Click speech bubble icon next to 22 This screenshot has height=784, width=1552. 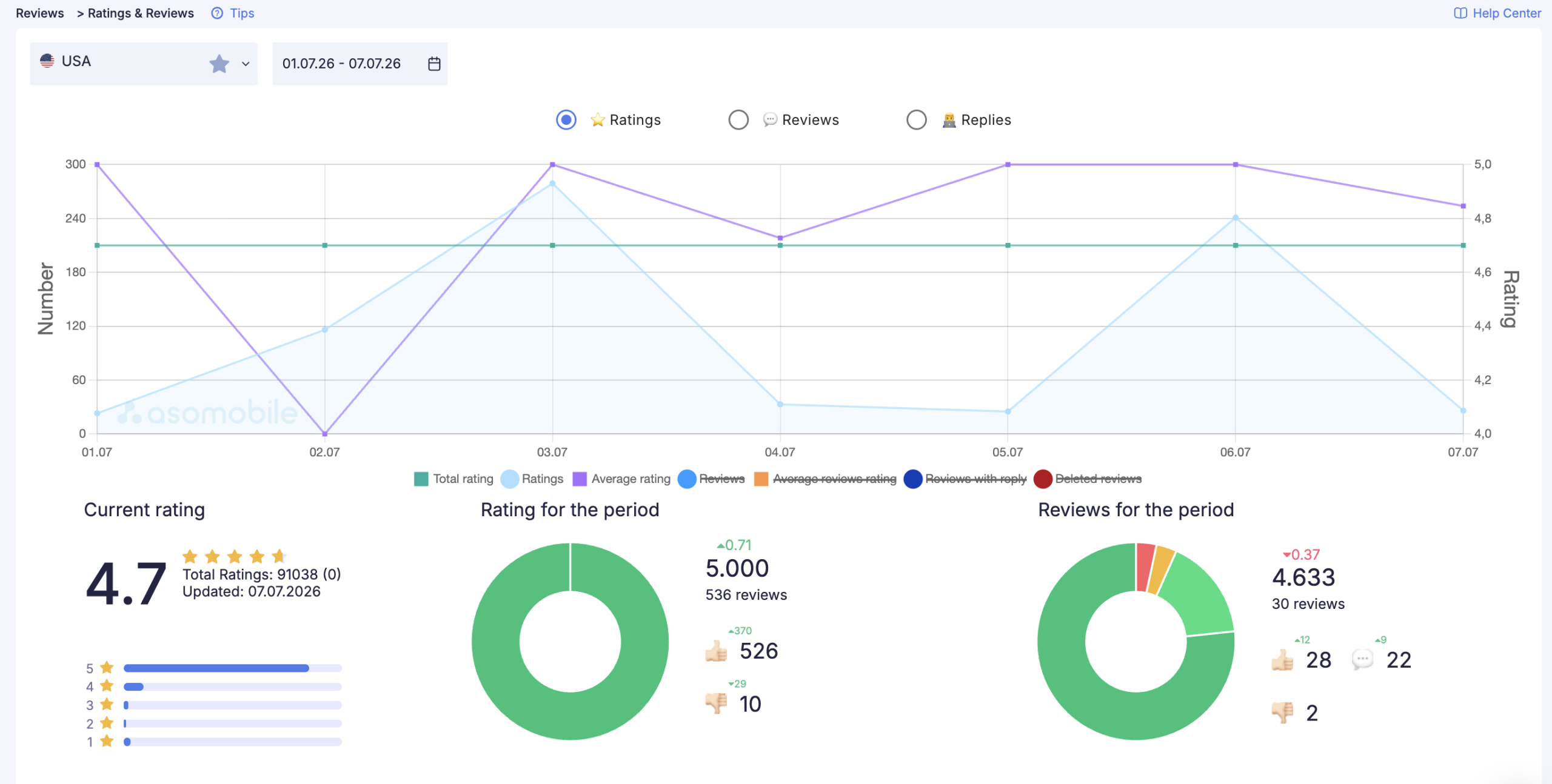1362,660
